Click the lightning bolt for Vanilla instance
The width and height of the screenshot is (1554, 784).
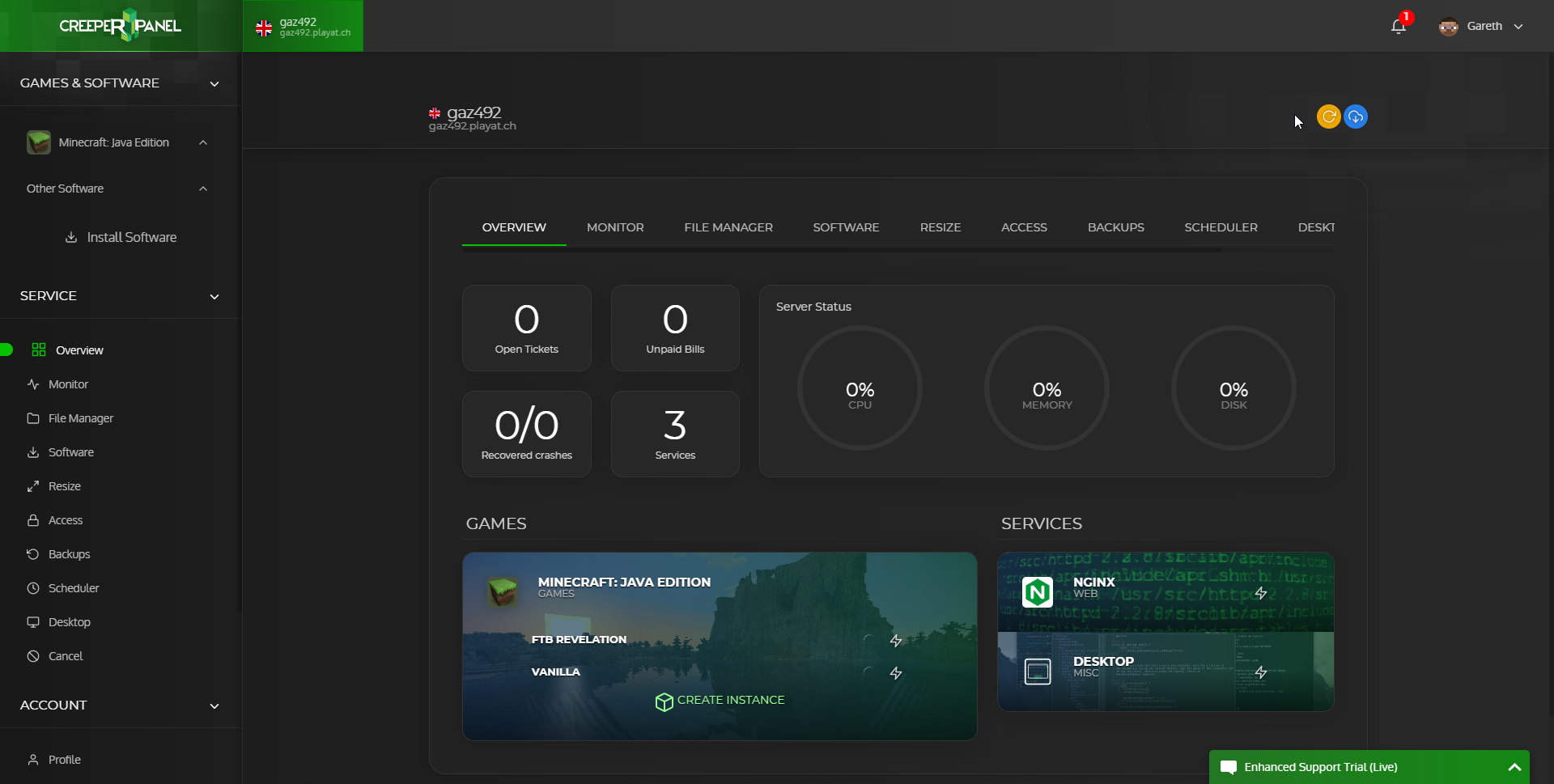tap(896, 673)
